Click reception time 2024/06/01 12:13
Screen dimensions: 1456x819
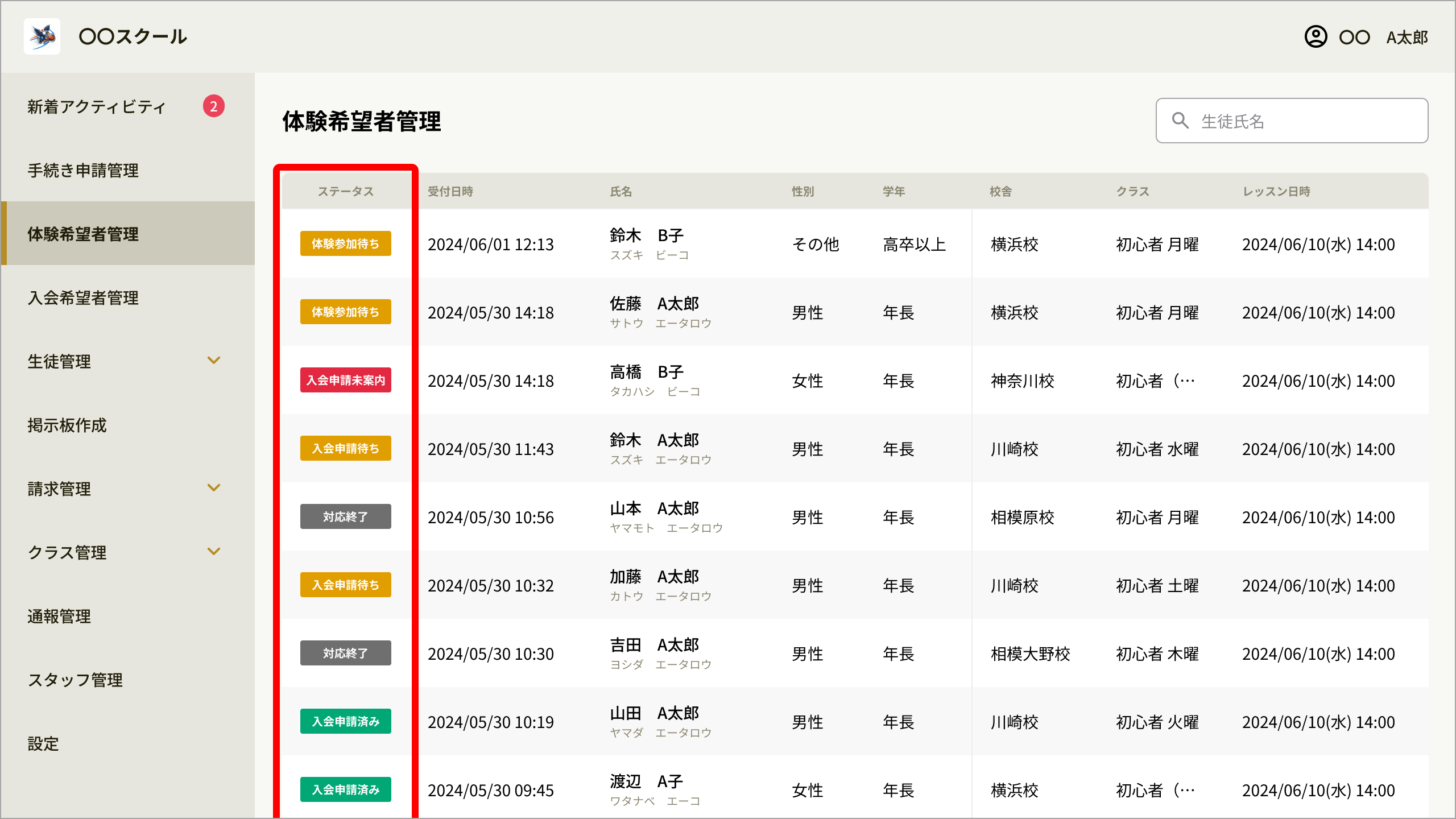[x=491, y=244]
